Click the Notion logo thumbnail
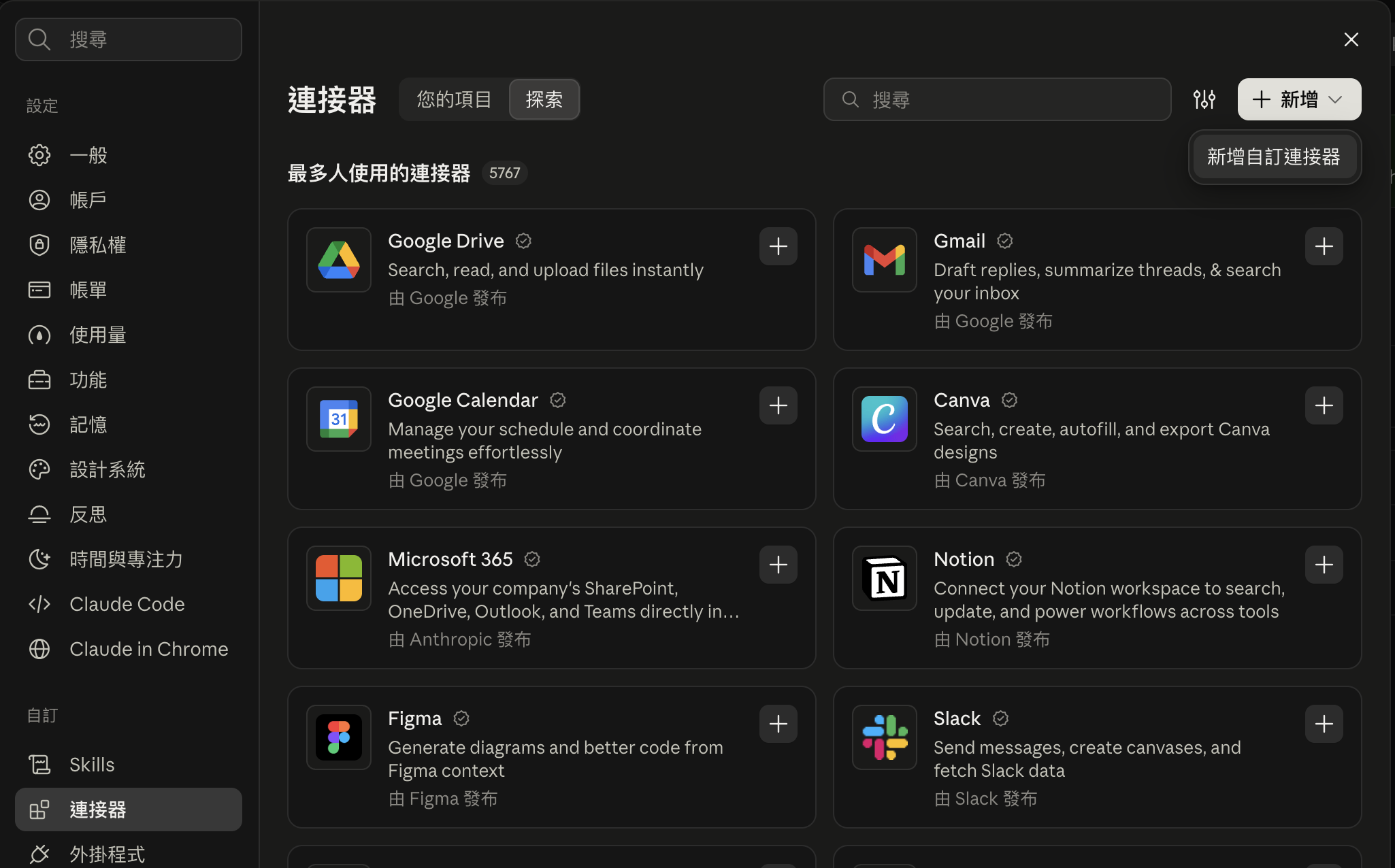 click(885, 578)
